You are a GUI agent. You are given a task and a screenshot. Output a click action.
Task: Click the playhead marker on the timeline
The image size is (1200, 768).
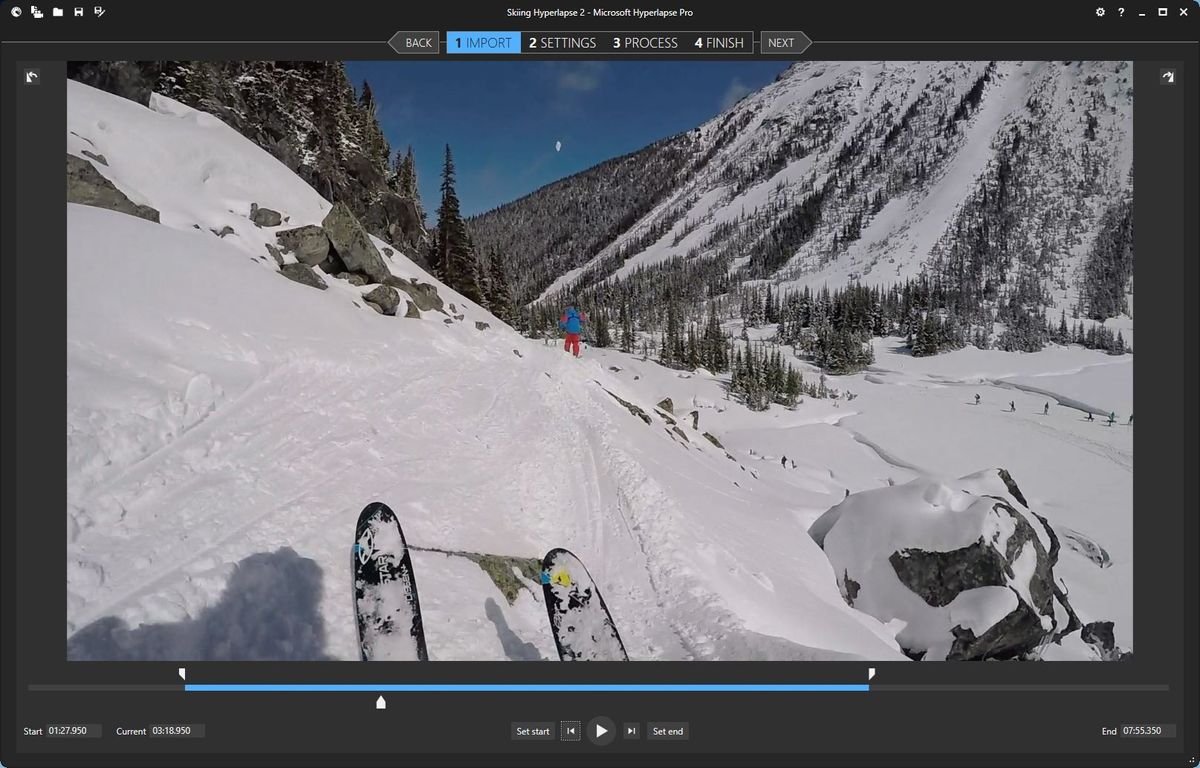[381, 702]
